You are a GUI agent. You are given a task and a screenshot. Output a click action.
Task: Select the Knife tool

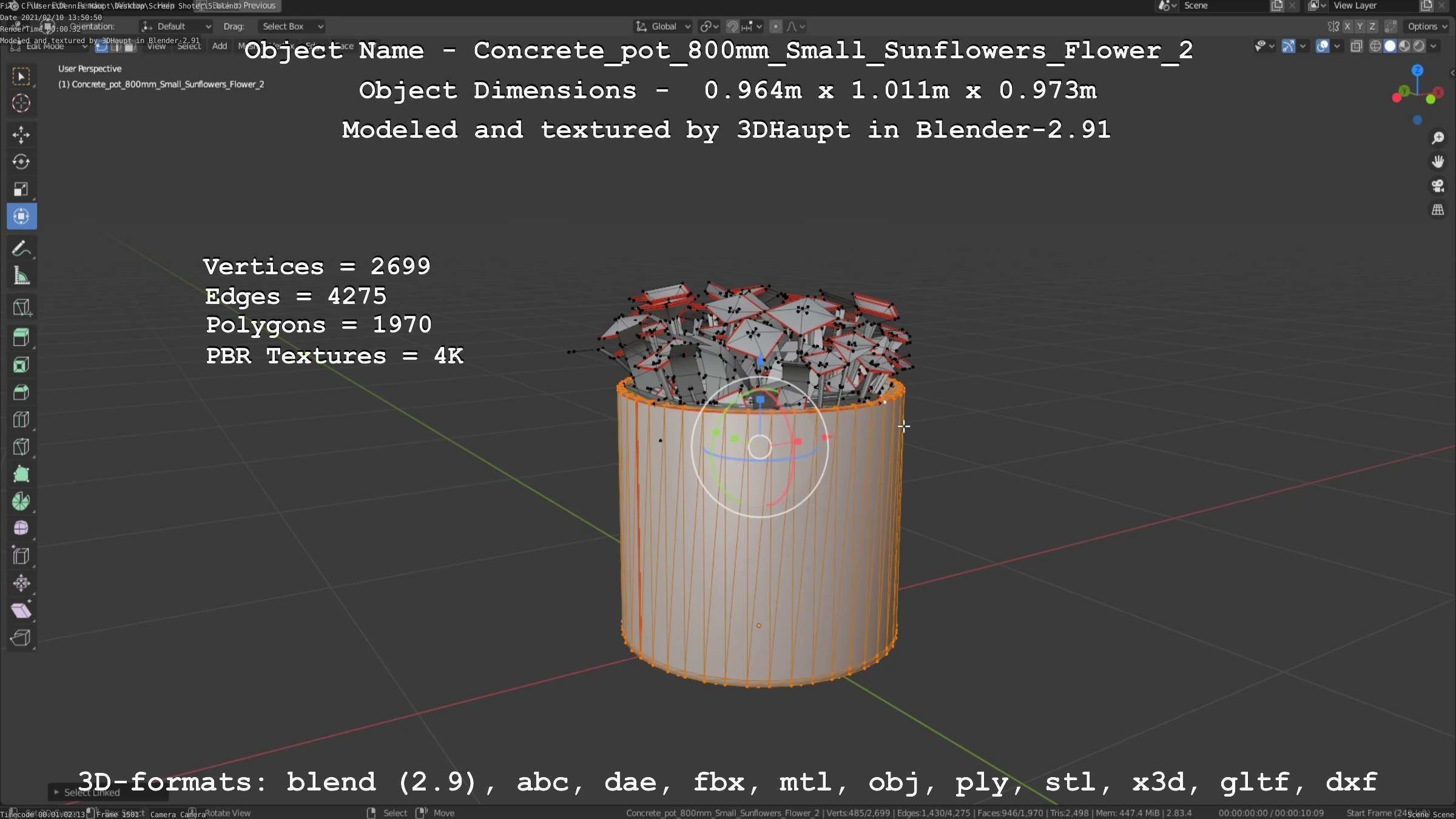pyautogui.click(x=21, y=447)
